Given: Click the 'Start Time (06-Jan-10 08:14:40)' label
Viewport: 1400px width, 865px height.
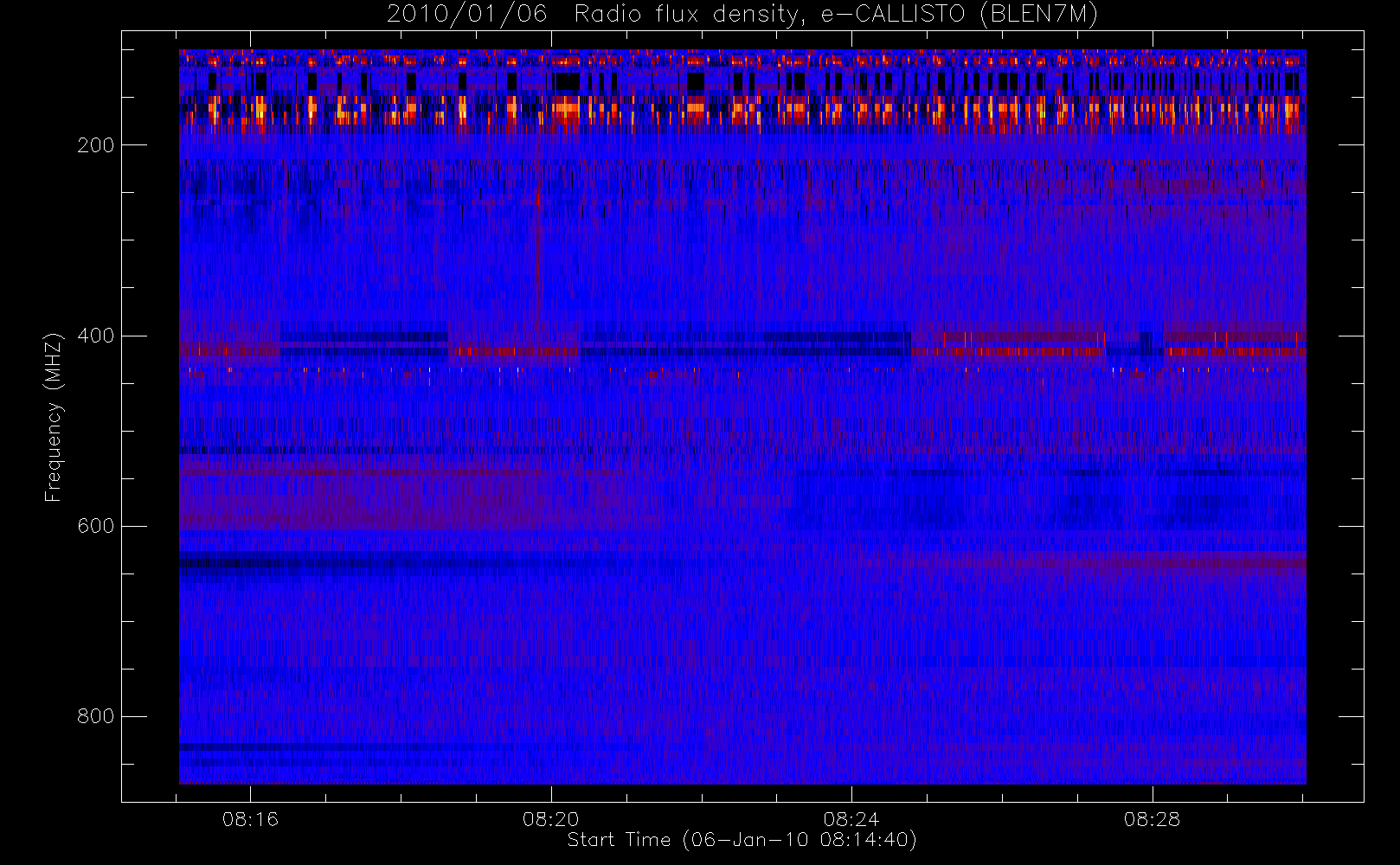Looking at the screenshot, I should (742, 840).
